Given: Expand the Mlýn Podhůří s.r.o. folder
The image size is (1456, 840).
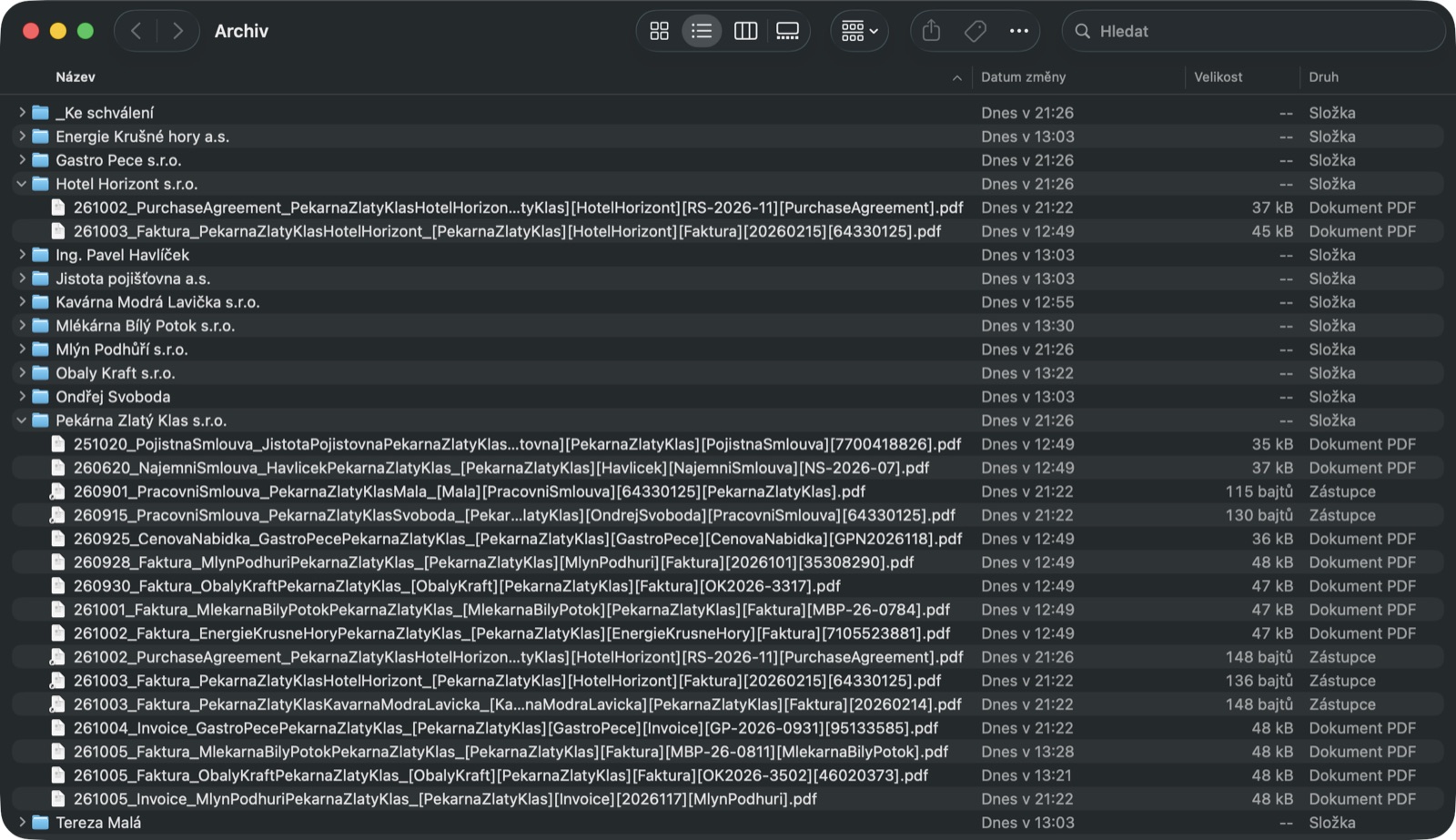Looking at the screenshot, I should point(22,349).
